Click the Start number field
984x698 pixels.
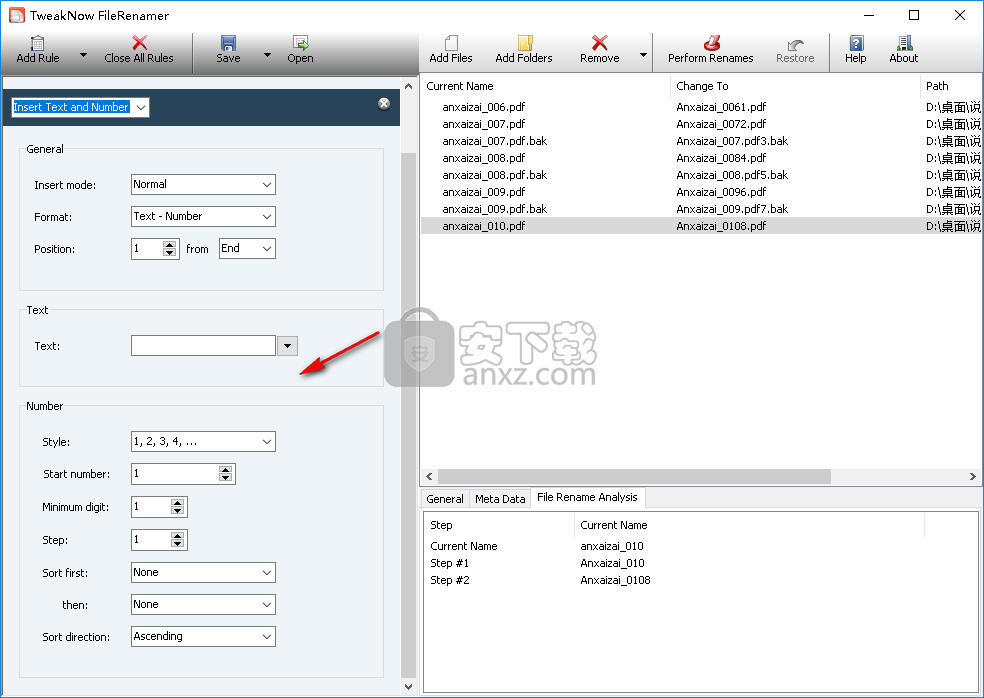[x=175, y=474]
